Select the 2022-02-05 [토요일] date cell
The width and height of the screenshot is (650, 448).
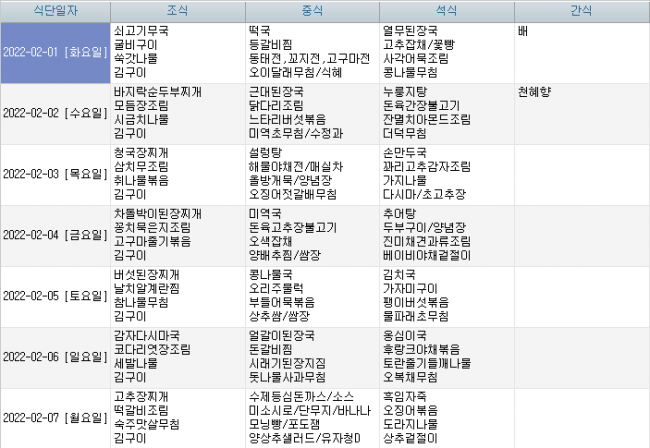pyautogui.click(x=55, y=295)
